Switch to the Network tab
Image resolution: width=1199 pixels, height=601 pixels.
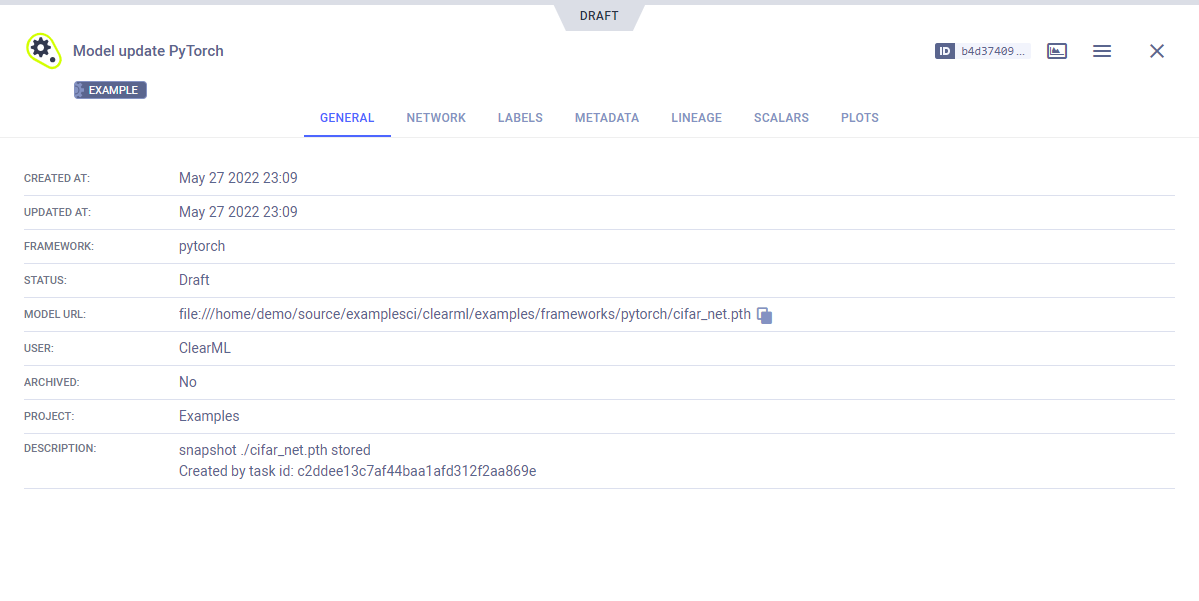click(x=436, y=118)
